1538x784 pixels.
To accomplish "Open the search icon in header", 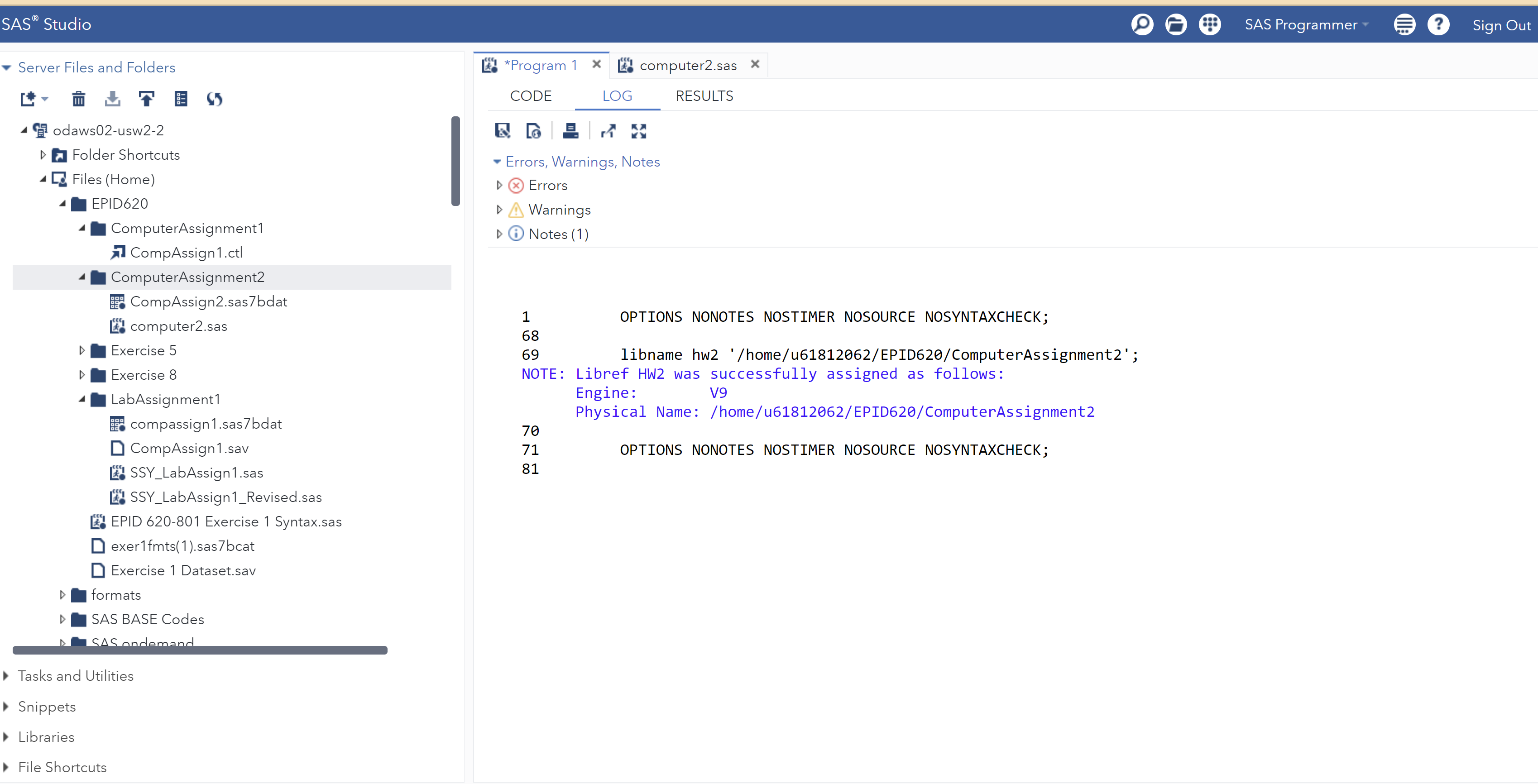I will [1141, 24].
